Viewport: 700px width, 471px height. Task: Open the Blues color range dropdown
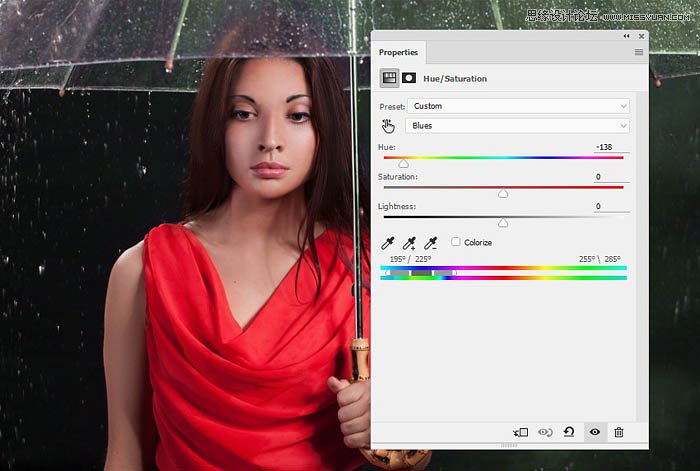(517, 126)
